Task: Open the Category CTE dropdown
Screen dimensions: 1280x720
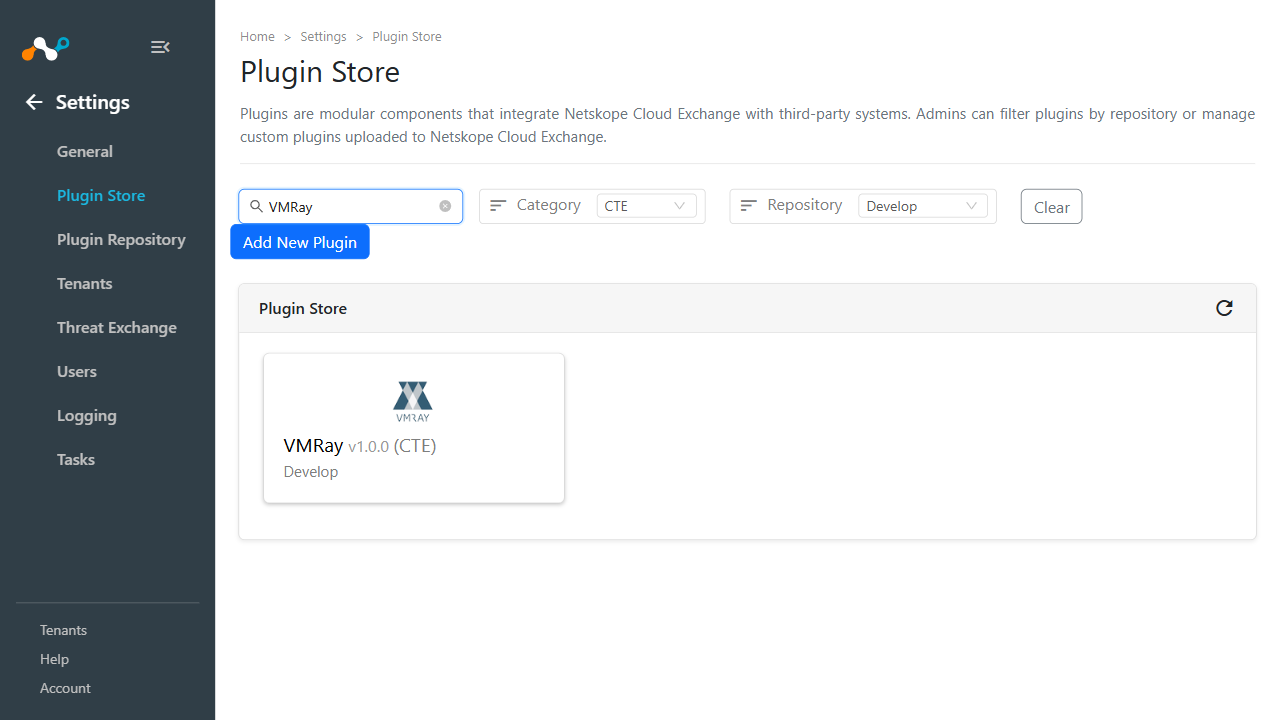Action: [x=646, y=206]
